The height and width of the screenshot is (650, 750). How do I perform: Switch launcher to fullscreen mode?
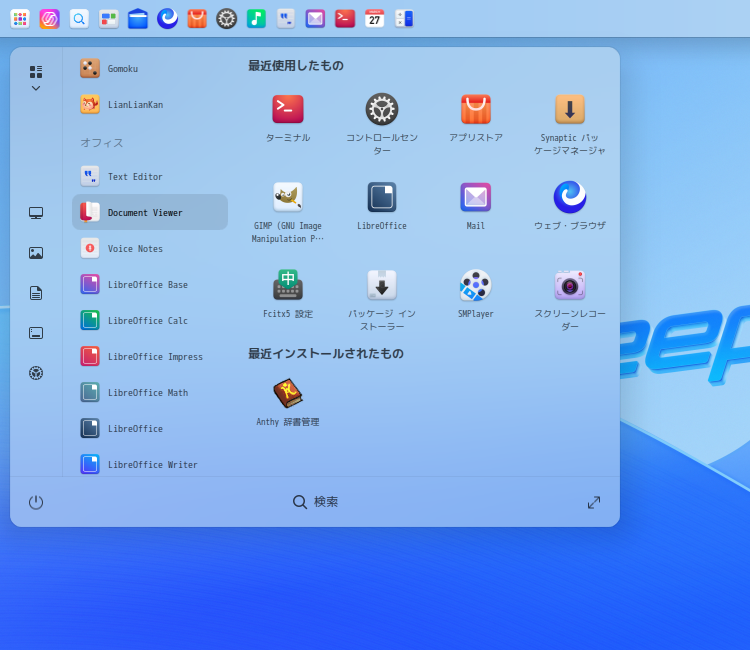coord(594,502)
